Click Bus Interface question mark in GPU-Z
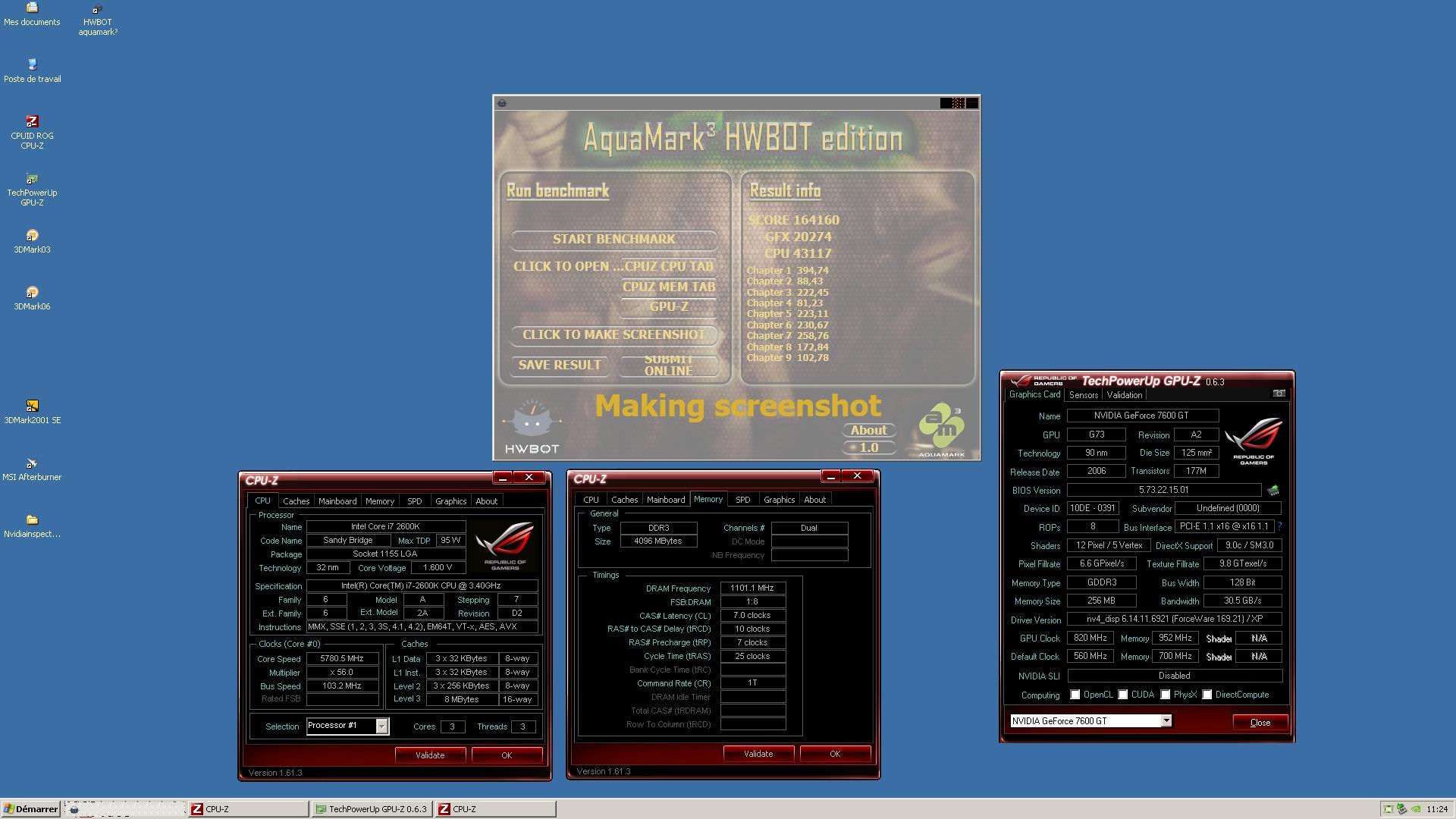The width and height of the screenshot is (1456, 819). point(1279,526)
